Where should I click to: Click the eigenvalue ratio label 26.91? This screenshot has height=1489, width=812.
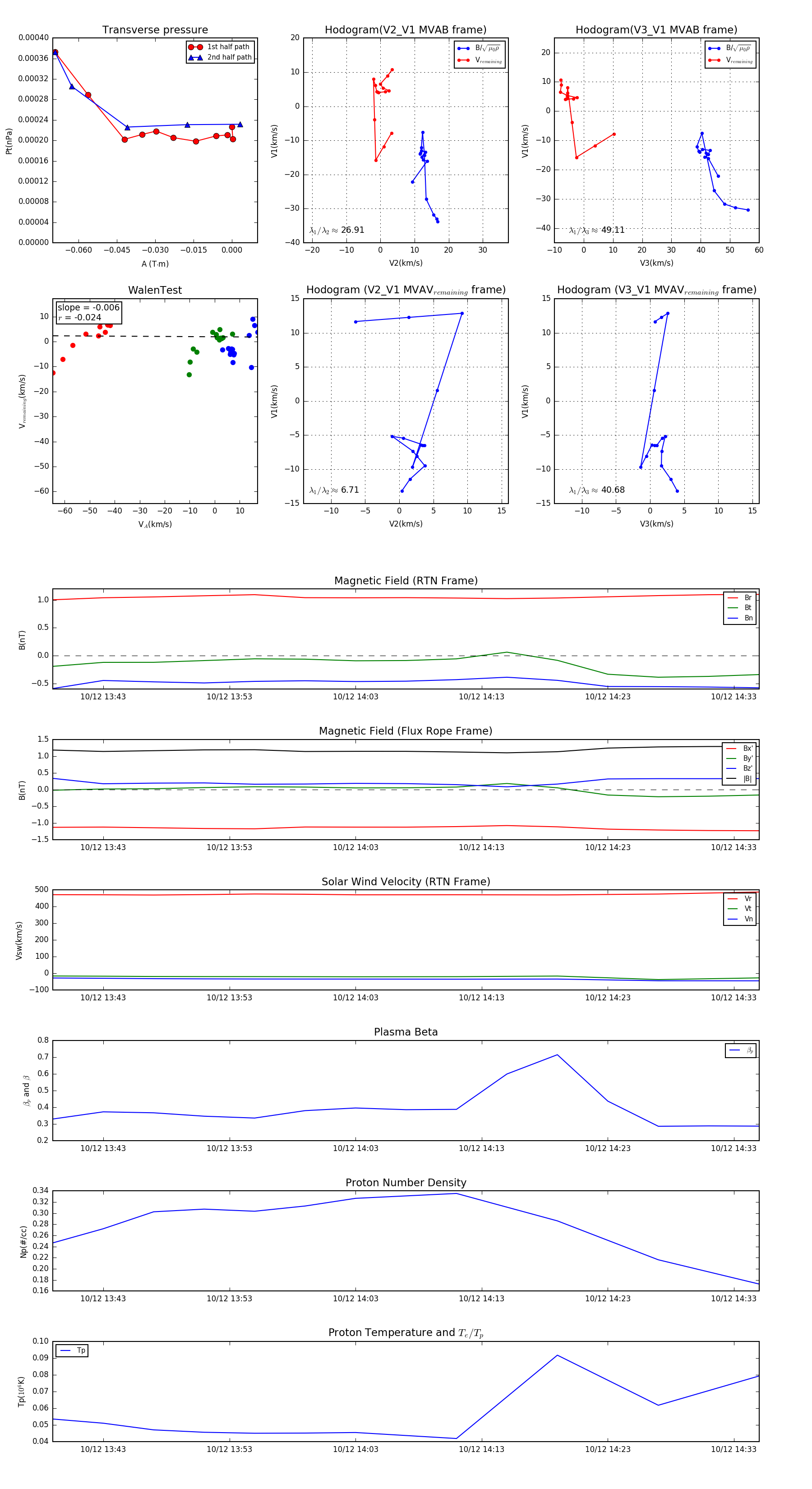coord(337,230)
